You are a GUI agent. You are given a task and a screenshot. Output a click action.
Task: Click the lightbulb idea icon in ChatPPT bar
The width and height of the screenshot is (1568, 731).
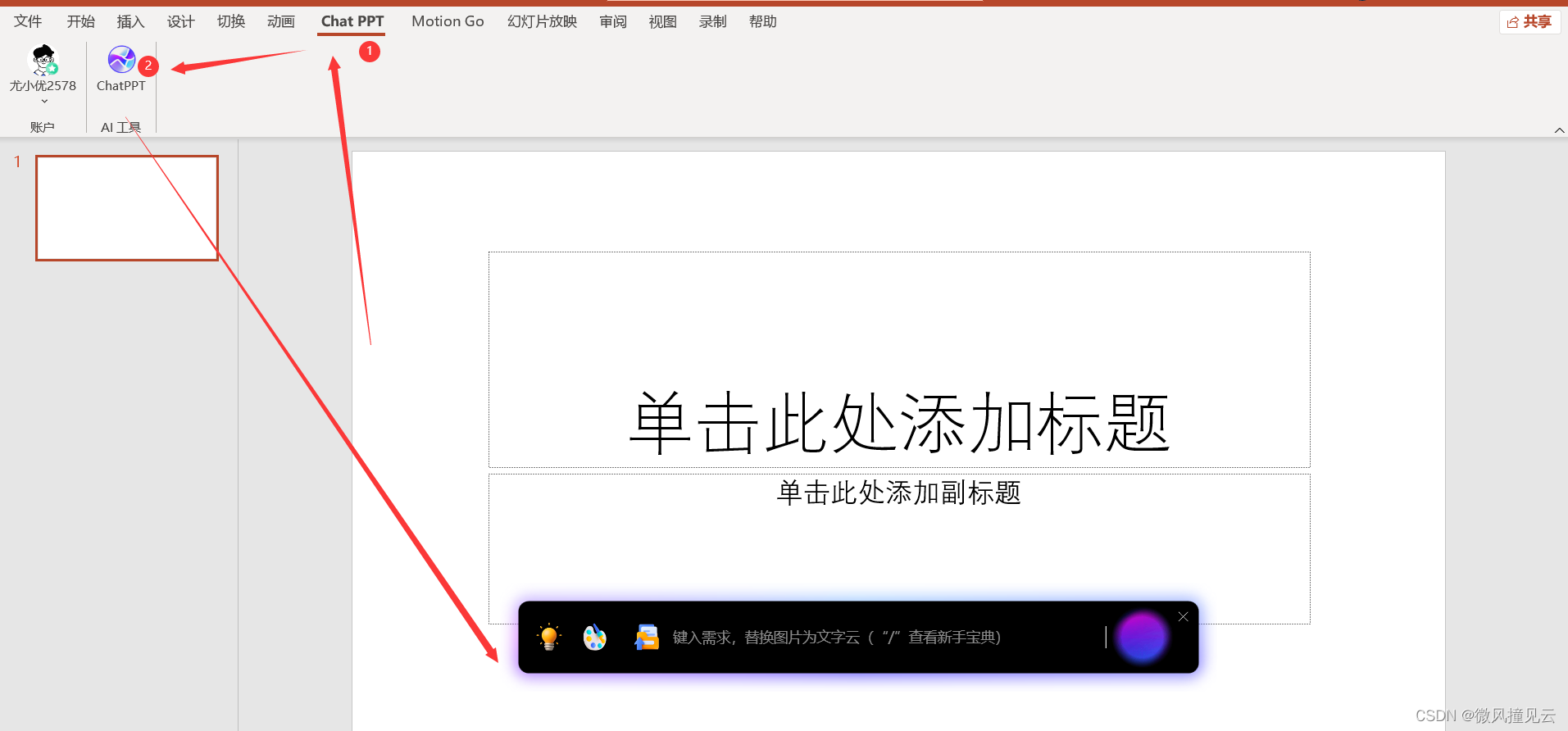[x=549, y=637]
